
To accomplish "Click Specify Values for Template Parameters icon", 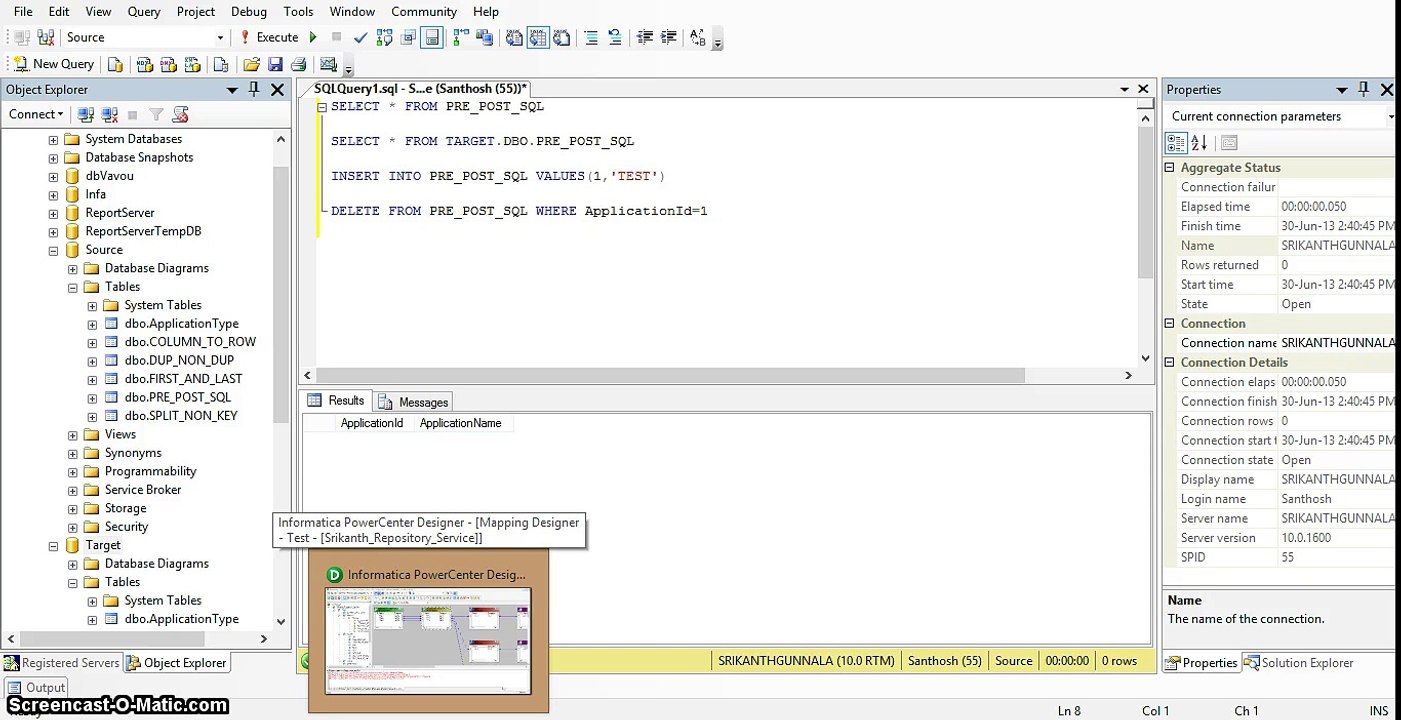I will click(x=698, y=37).
